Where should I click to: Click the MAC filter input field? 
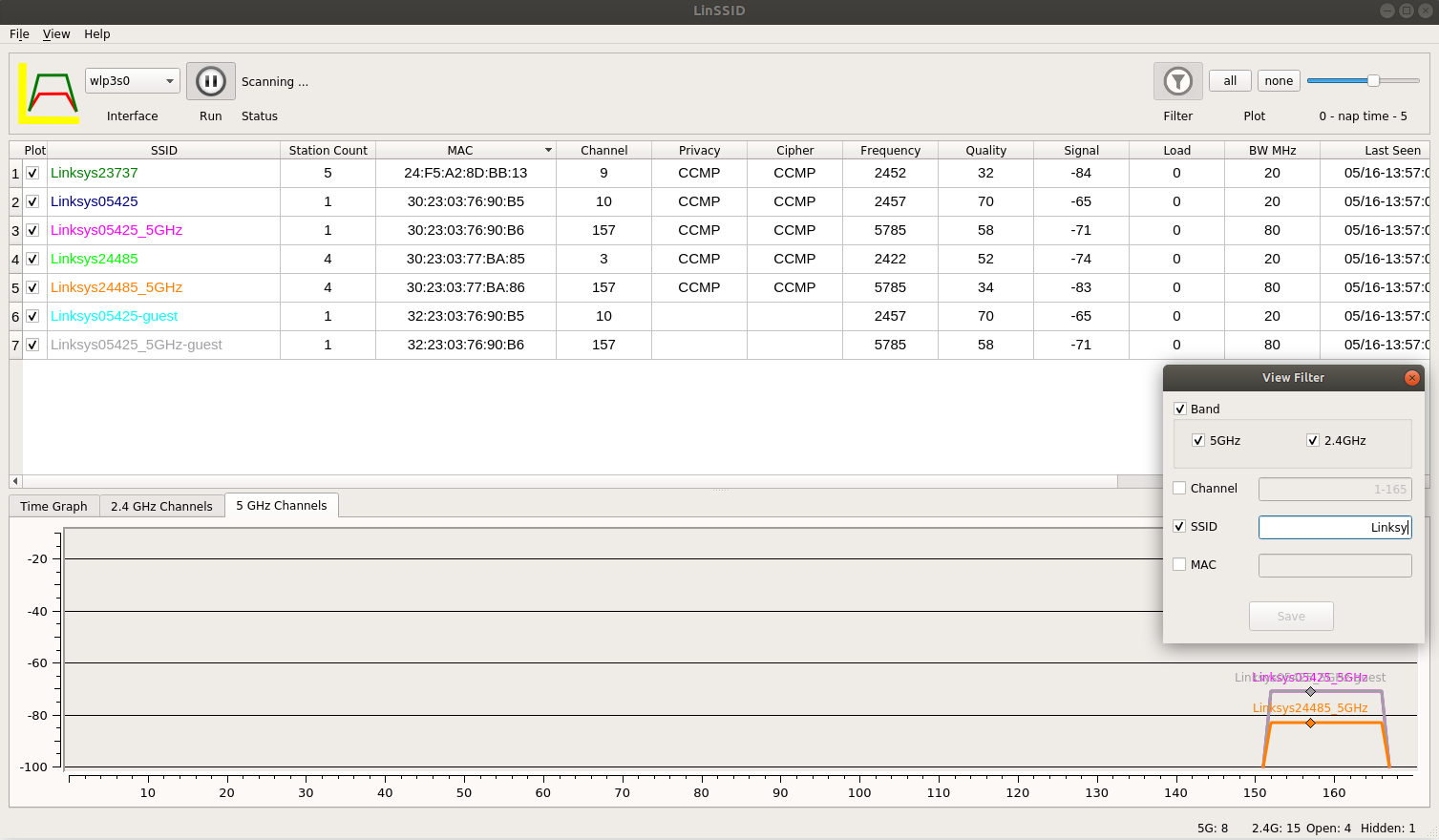pos(1335,565)
